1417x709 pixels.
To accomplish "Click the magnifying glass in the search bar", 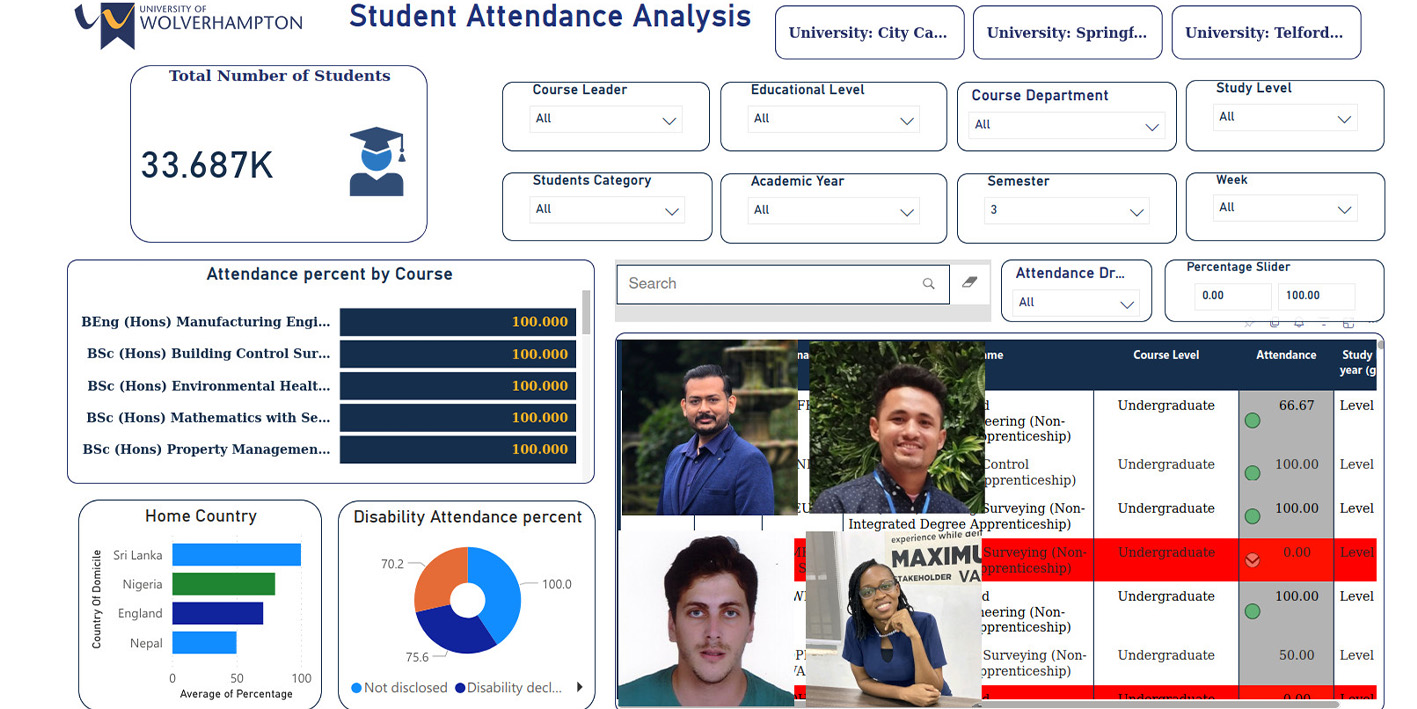I will coord(928,283).
